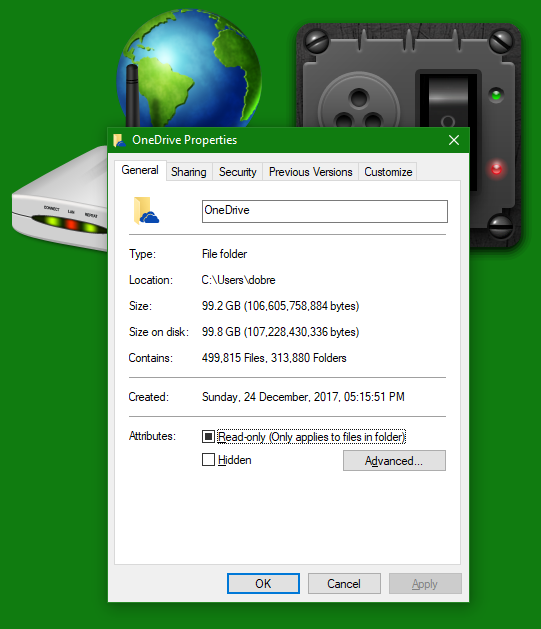This screenshot has width=541, height=629.
Task: Open Advanced attributes dialog
Action: [394, 461]
